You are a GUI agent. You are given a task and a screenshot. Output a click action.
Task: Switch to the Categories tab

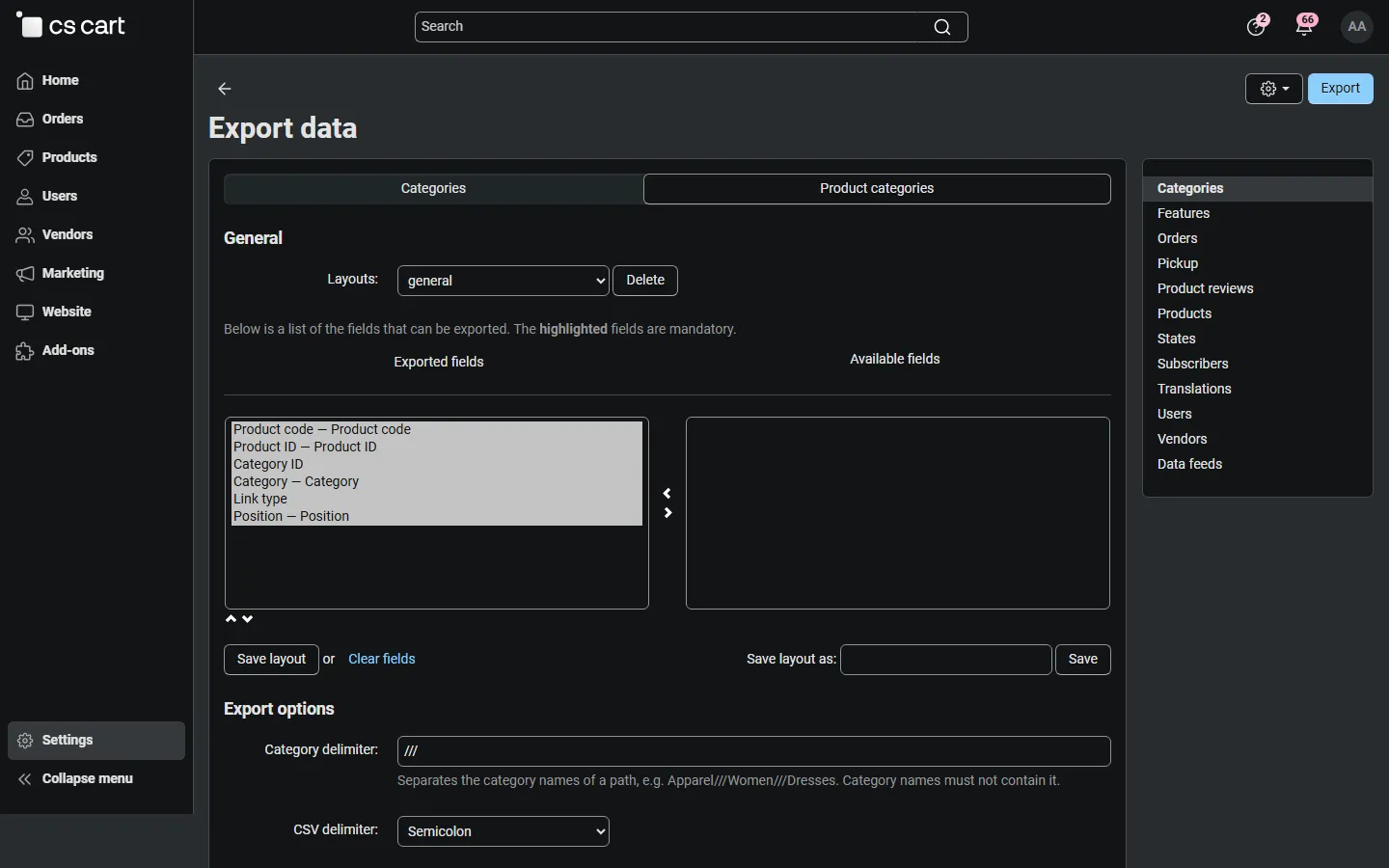click(x=434, y=189)
